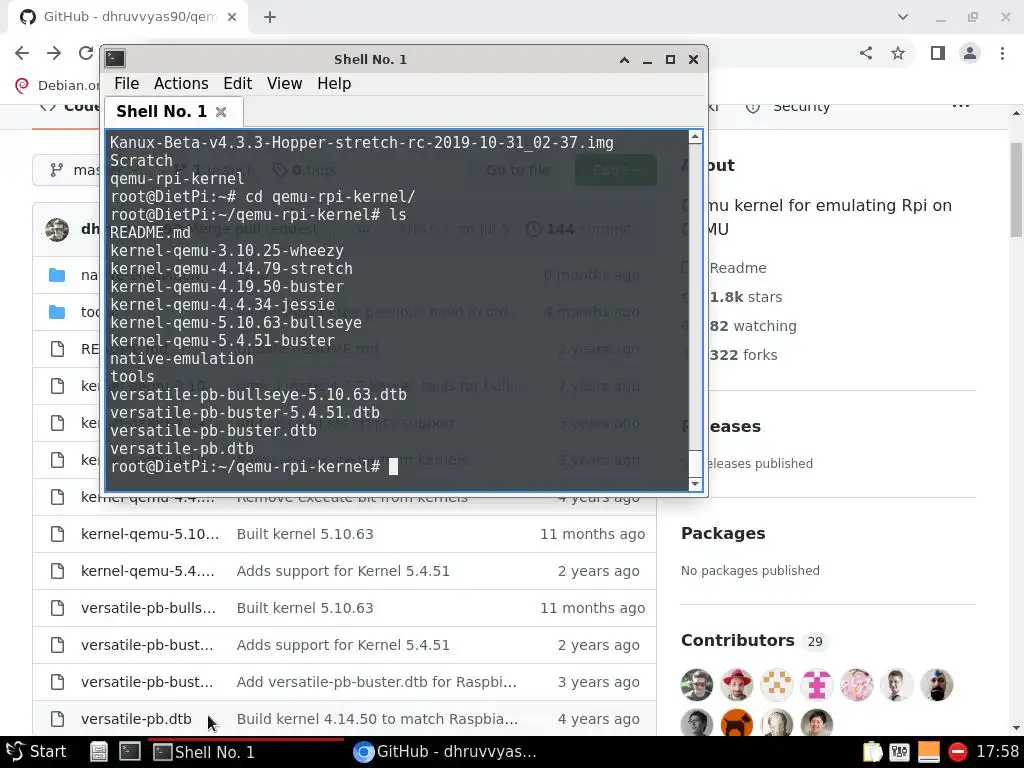1024x768 pixels.
Task: Launch the terminal from the taskbar
Action: (129, 752)
